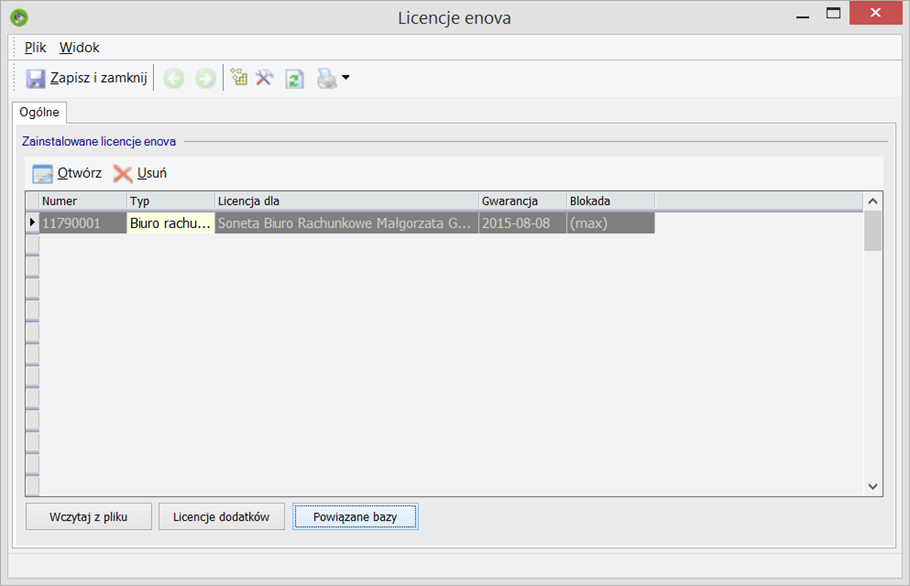Click the Biuro rachu... type cell

[x=171, y=223]
